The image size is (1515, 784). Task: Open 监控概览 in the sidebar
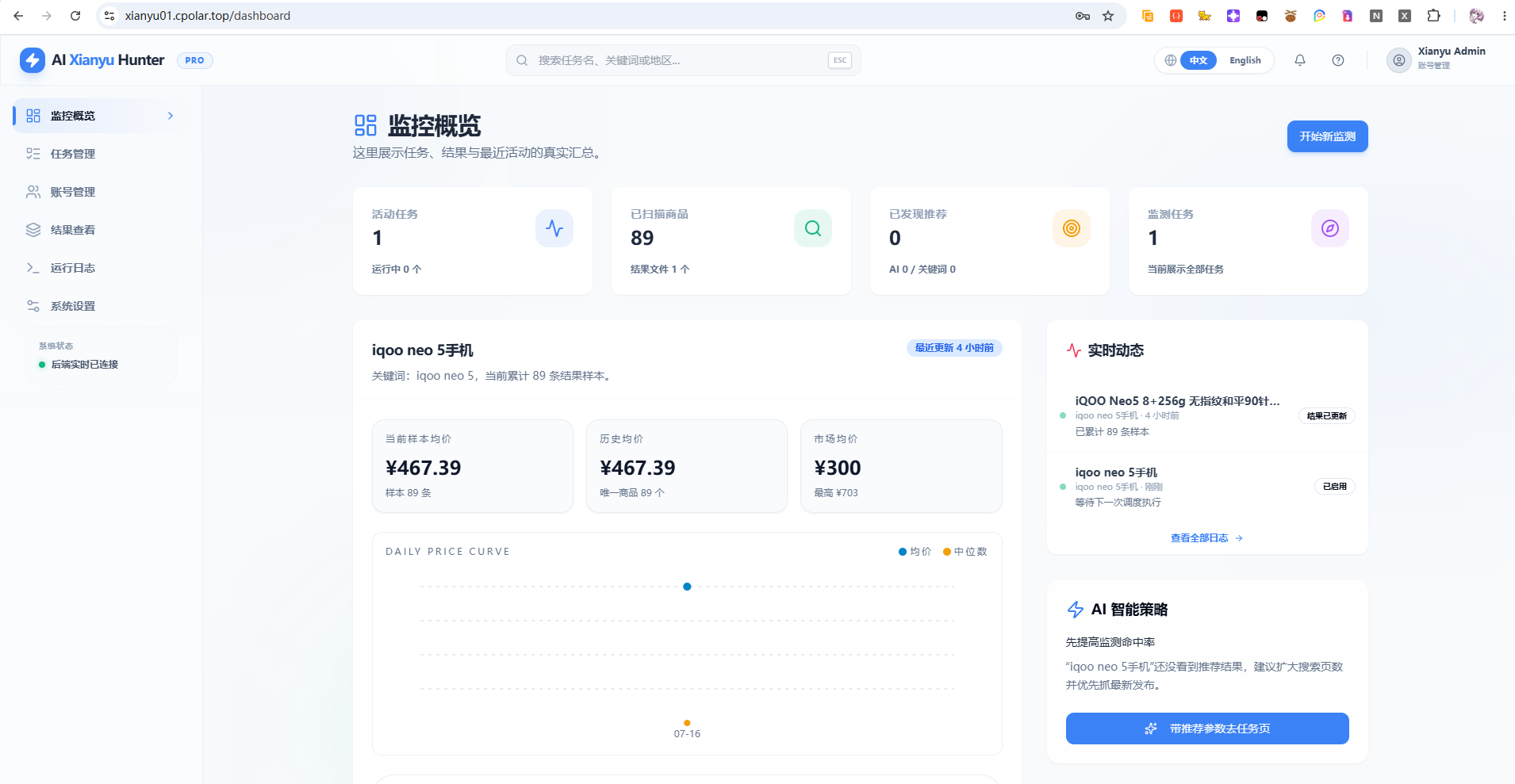pos(94,116)
